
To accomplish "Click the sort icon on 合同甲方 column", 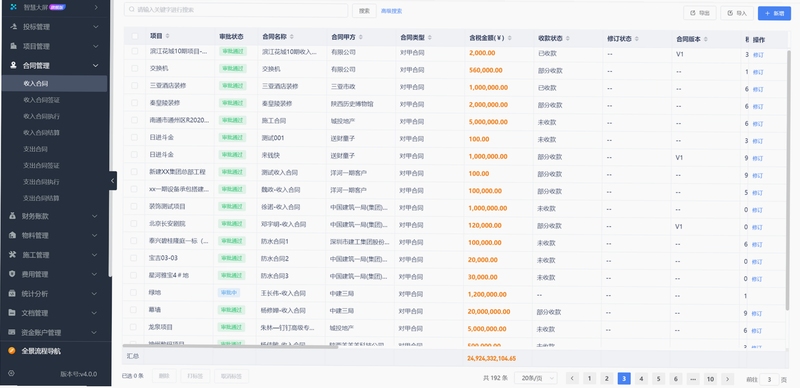I will coord(361,37).
